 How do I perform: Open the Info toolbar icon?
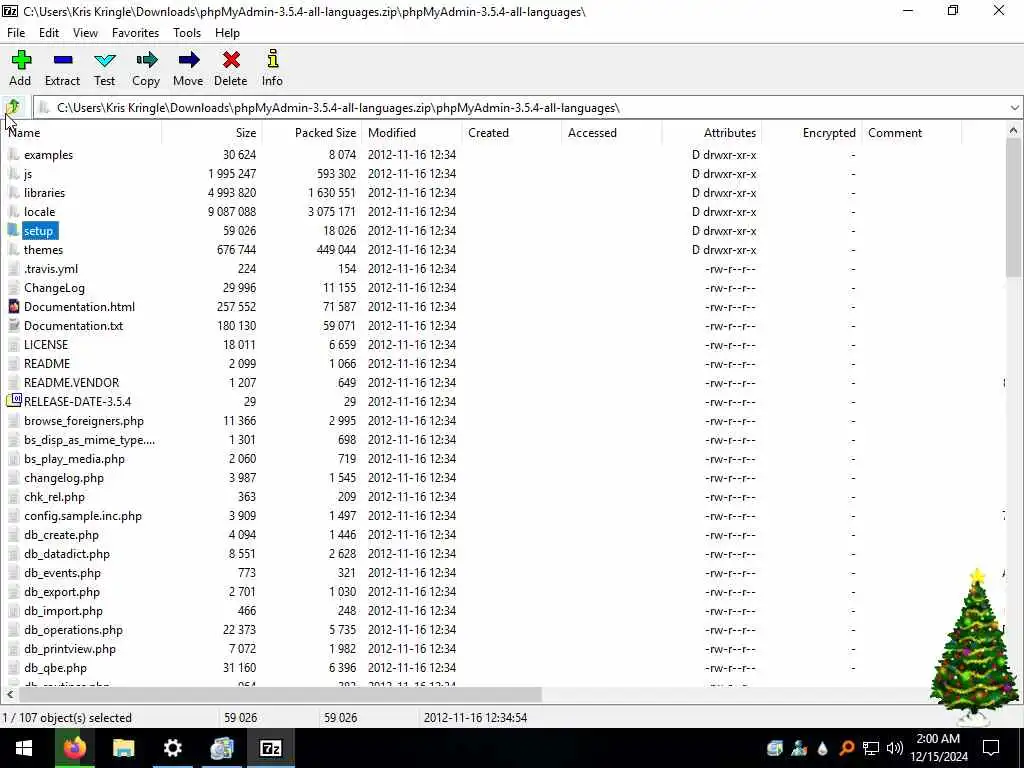272,59
